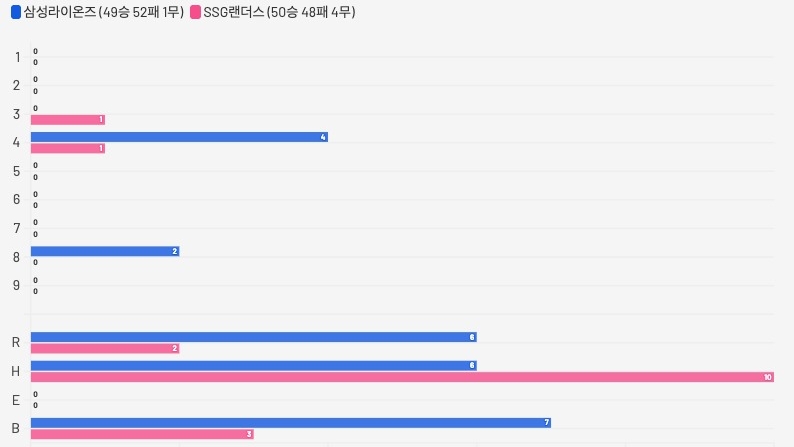
Task: Select the pink H row bar showing 10
Action: coord(402,377)
